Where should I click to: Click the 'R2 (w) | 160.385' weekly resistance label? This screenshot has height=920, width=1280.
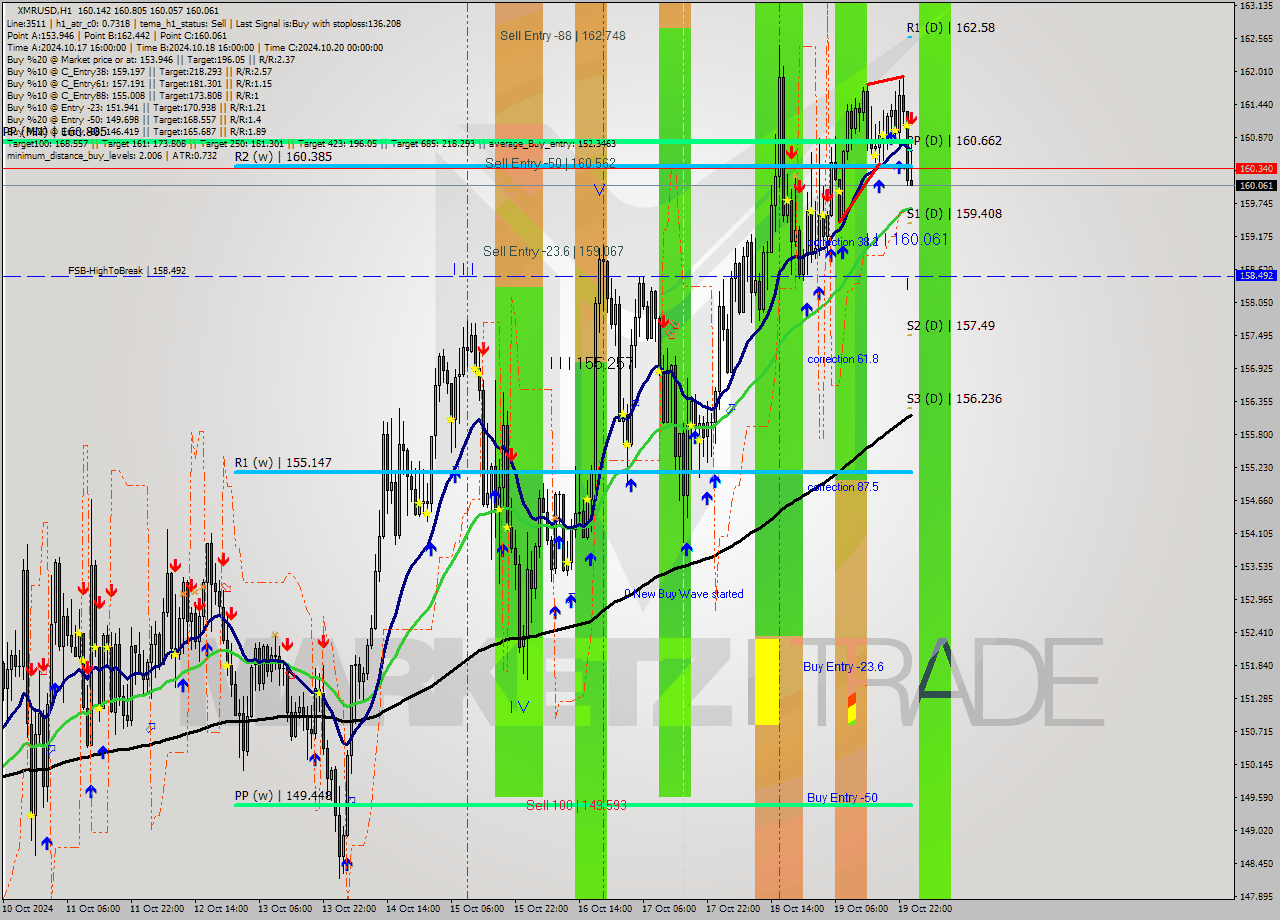tap(284, 157)
